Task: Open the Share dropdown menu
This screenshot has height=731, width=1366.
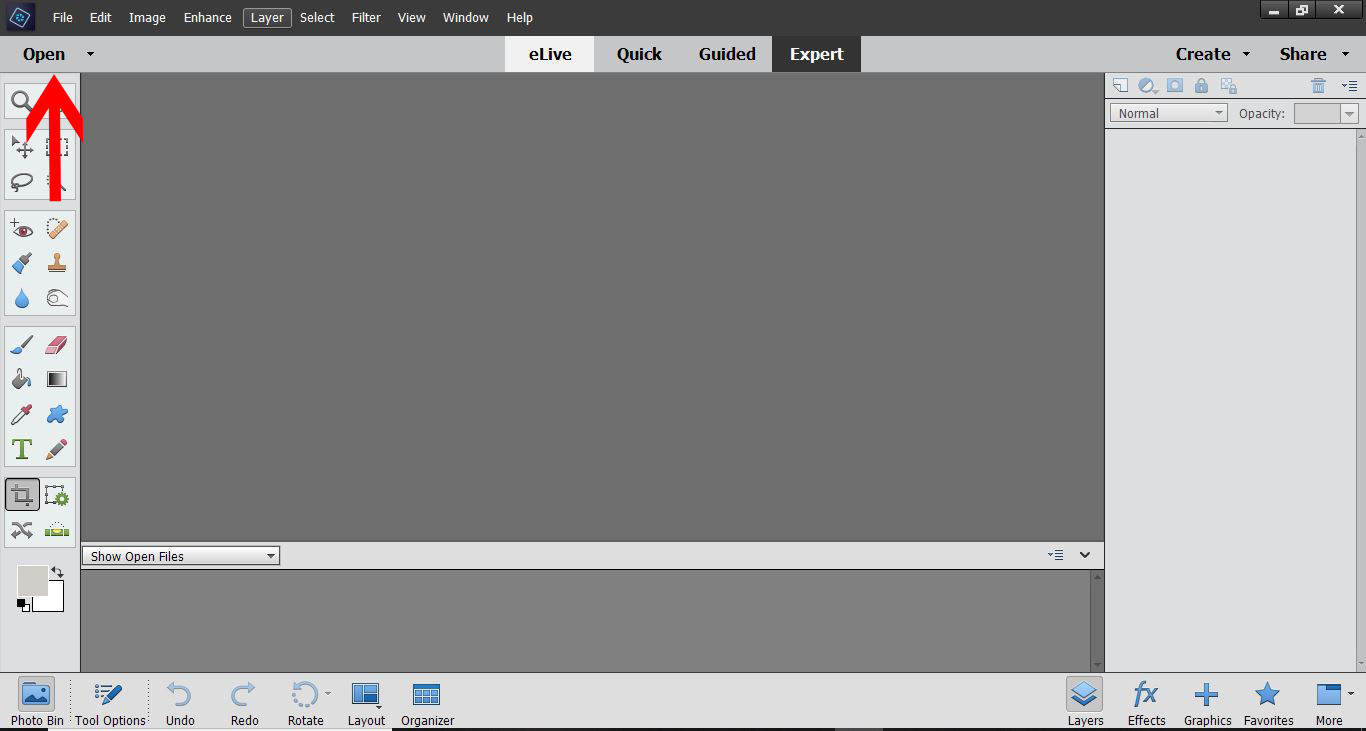Action: click(x=1314, y=54)
